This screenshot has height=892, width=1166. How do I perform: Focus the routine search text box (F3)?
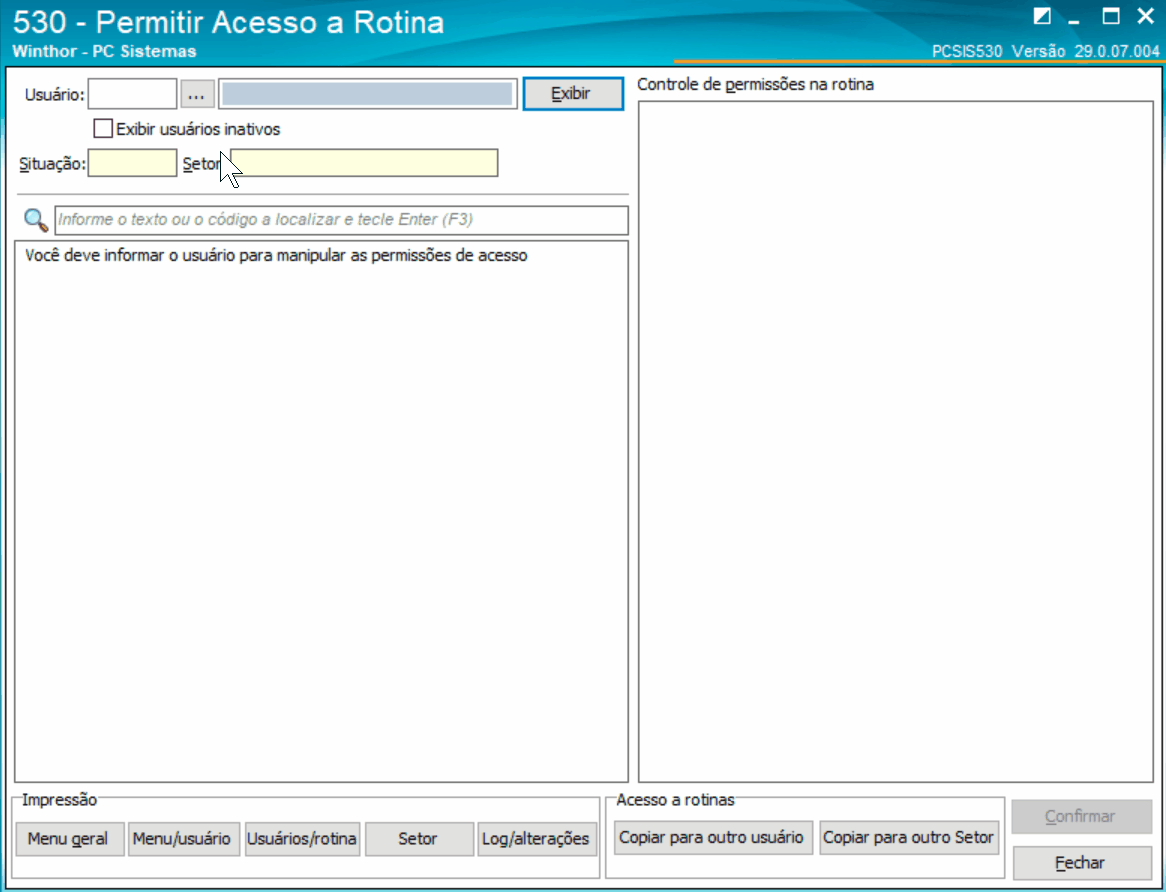click(341, 220)
